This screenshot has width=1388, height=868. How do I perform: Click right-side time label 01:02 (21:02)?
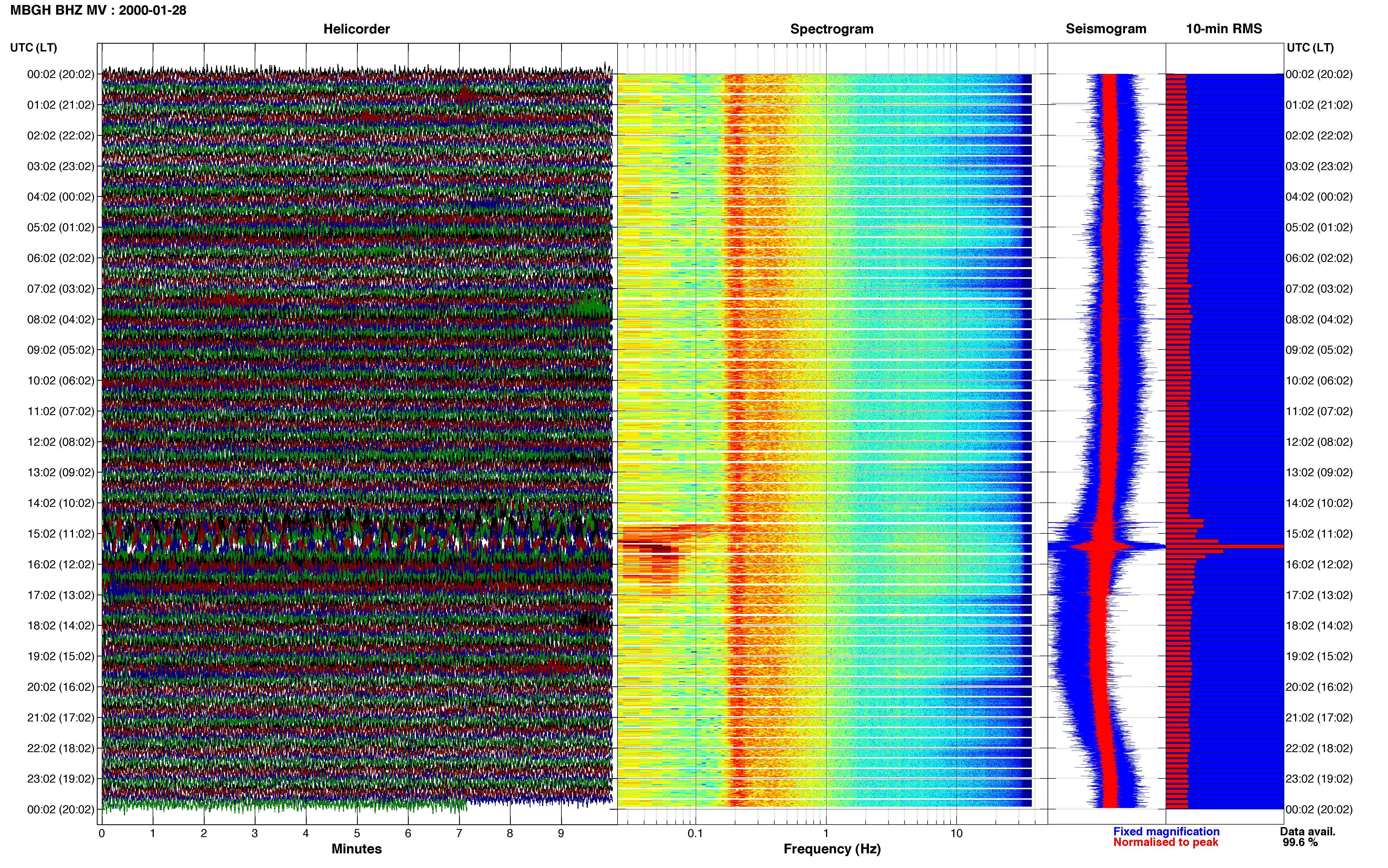pos(1319,105)
